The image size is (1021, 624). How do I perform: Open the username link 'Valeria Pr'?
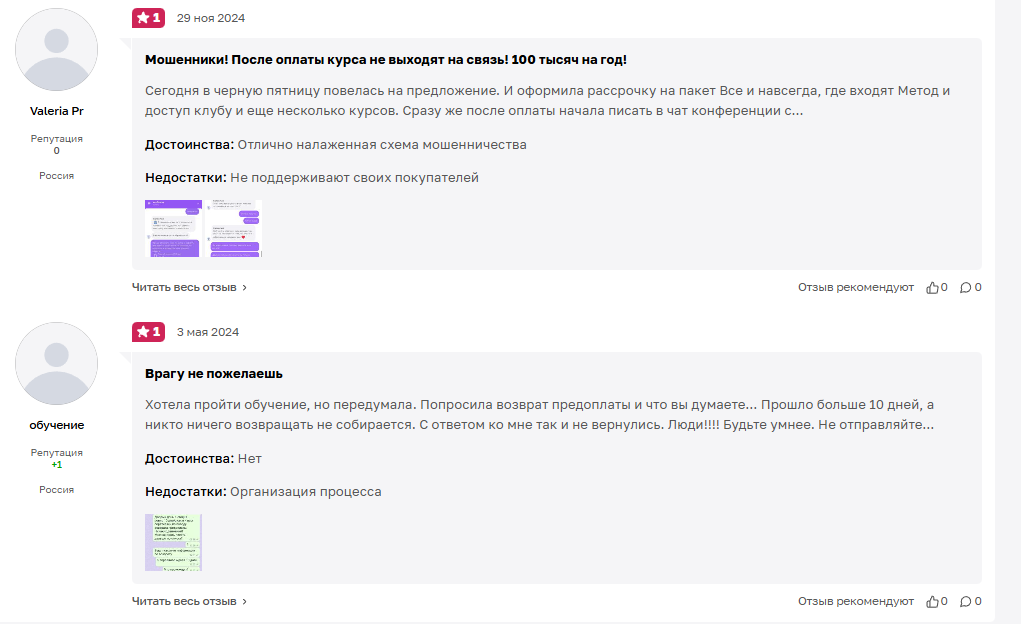point(57,111)
